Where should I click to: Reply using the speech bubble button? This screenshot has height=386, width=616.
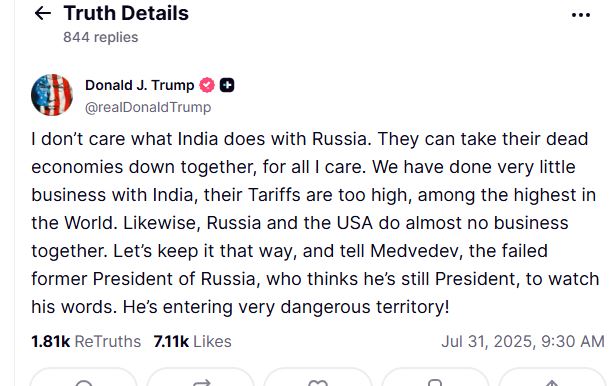(83, 378)
